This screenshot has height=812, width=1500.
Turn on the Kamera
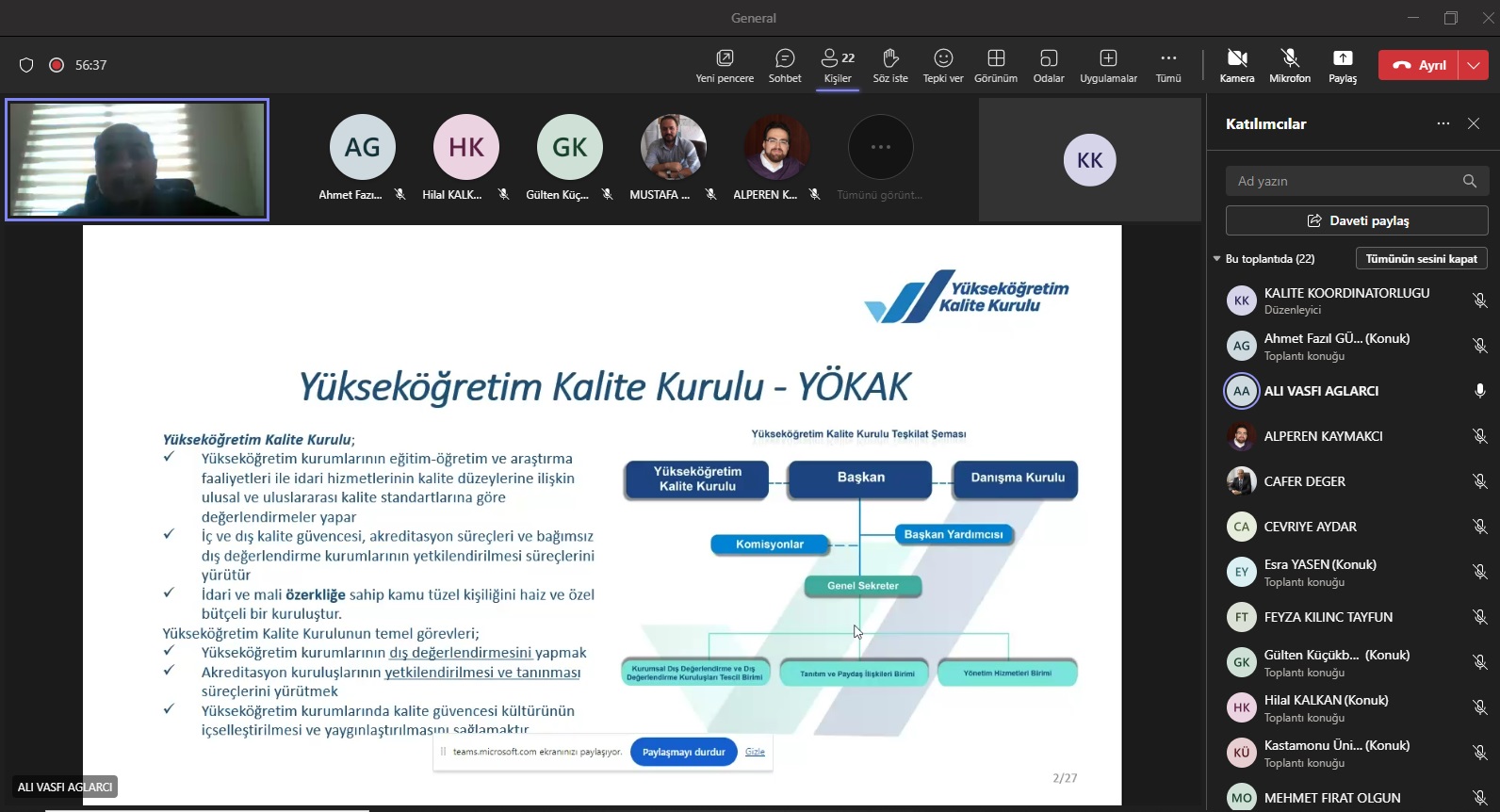point(1237,66)
